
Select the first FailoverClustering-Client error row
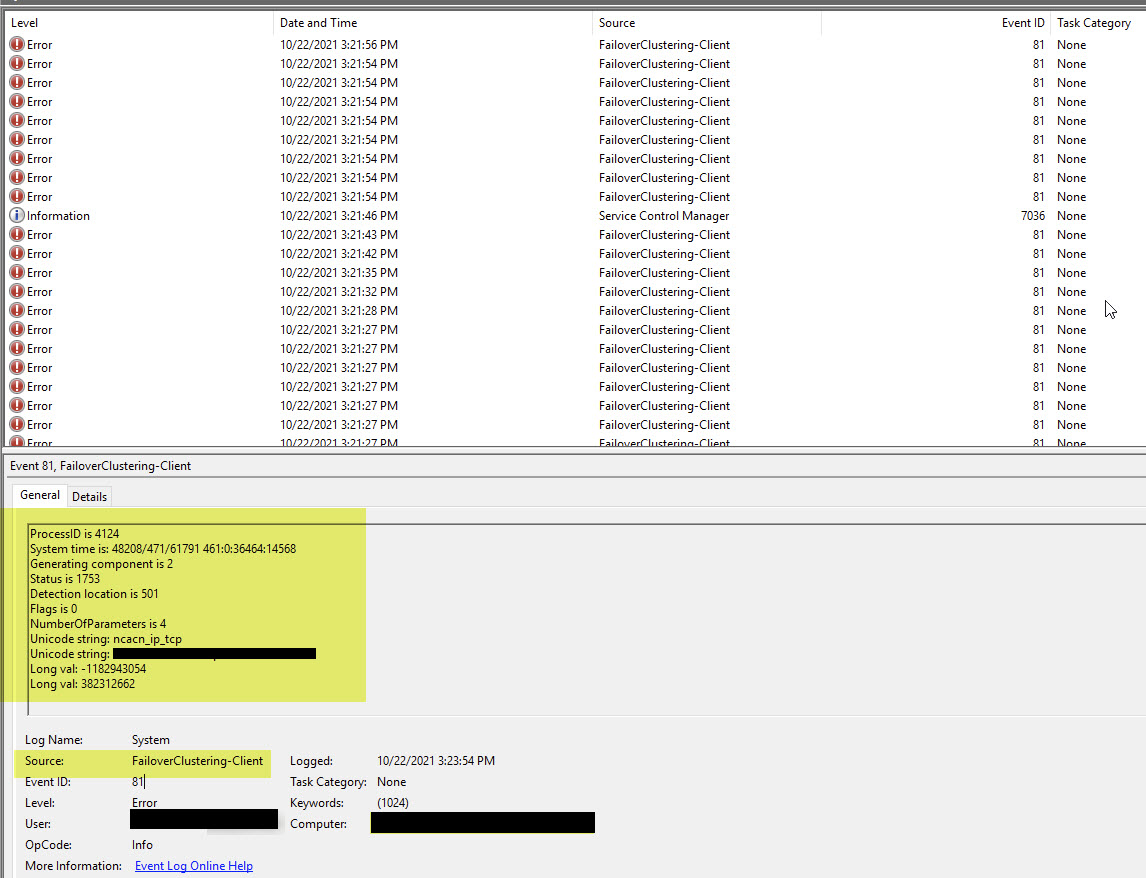[x=400, y=44]
